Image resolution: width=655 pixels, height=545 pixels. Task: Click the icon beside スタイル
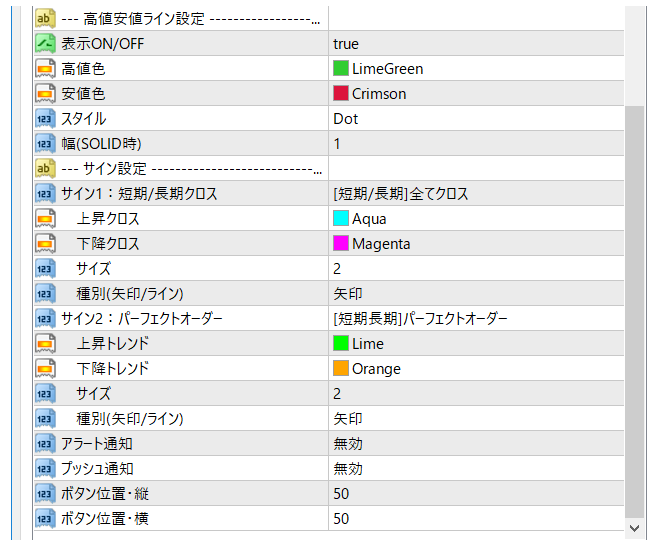45,119
